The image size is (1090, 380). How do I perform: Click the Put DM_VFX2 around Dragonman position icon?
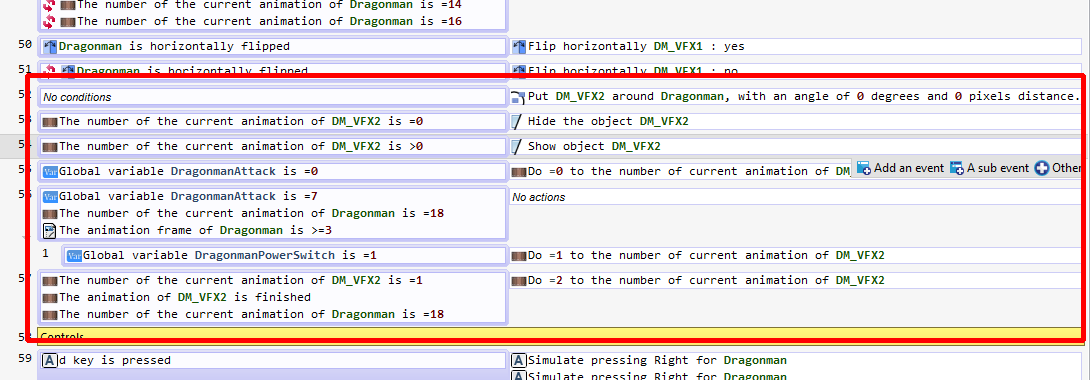point(519,97)
